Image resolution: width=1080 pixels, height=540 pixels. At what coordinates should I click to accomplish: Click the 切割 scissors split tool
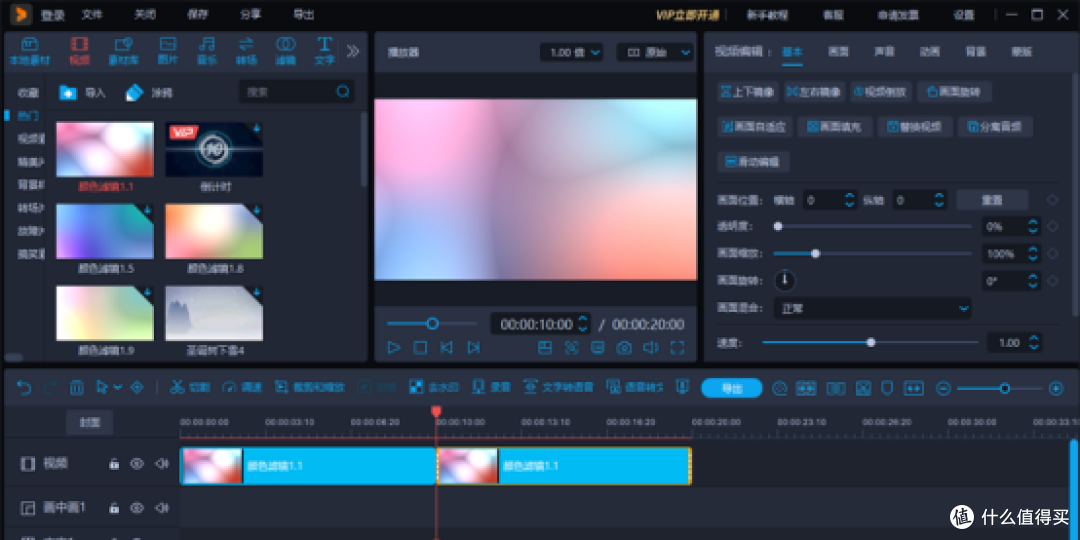tap(189, 388)
